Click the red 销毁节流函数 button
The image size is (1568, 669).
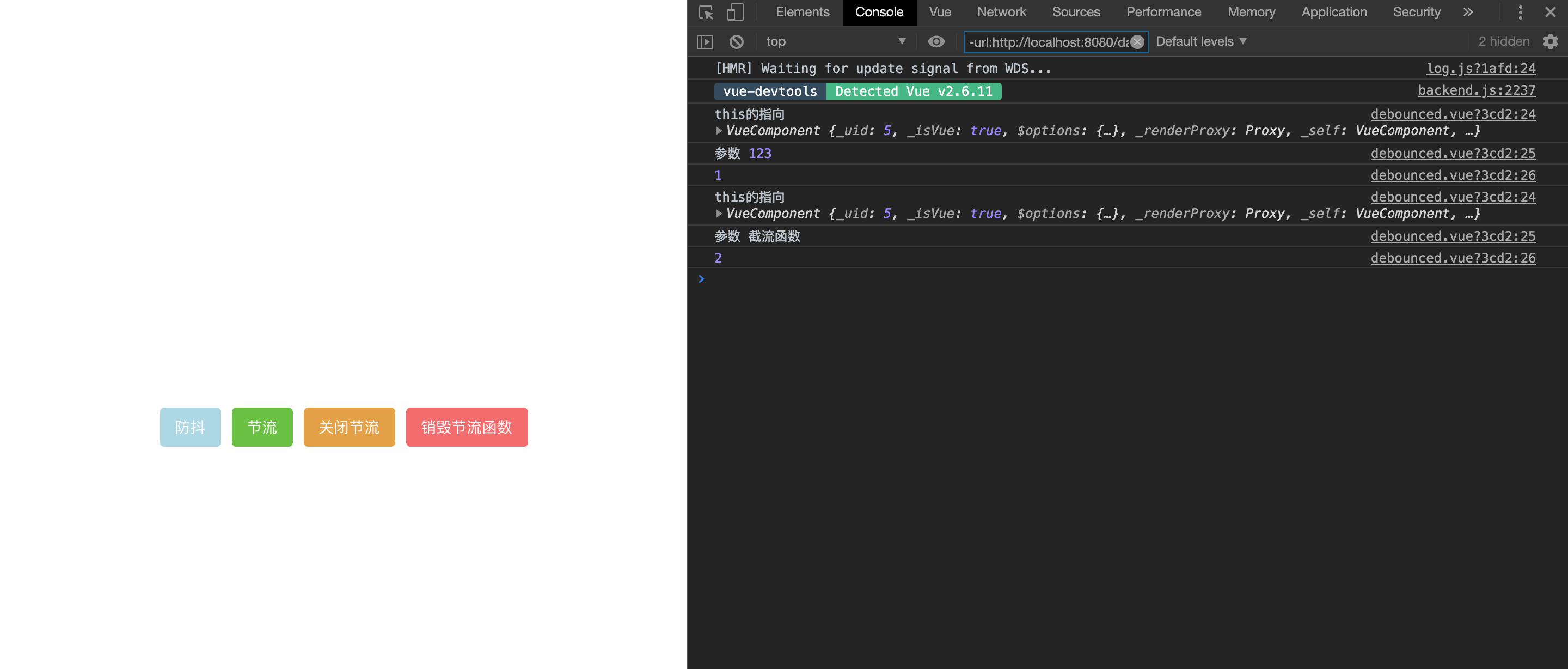(x=466, y=427)
